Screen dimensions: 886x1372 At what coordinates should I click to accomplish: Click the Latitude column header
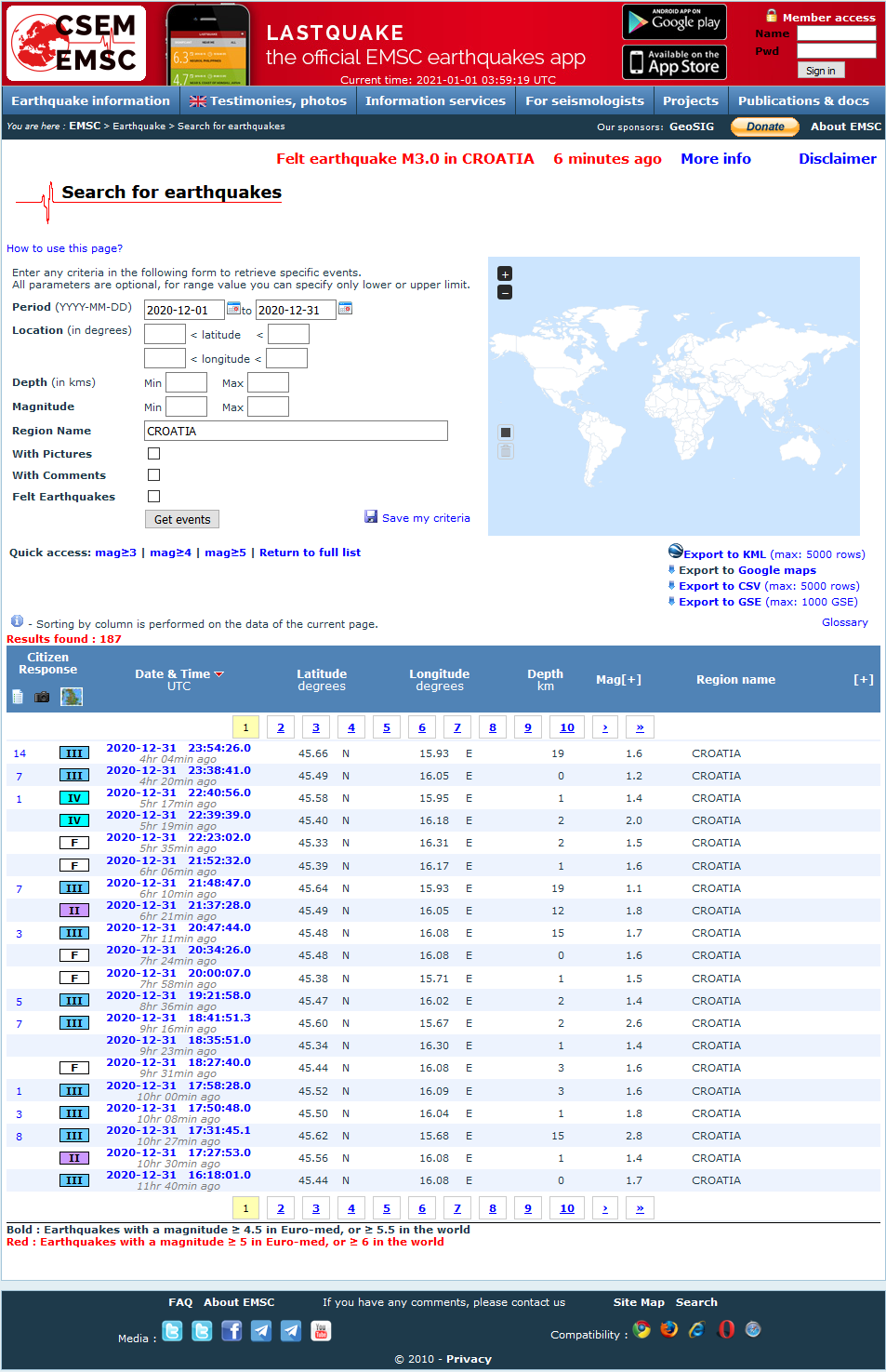click(x=322, y=674)
